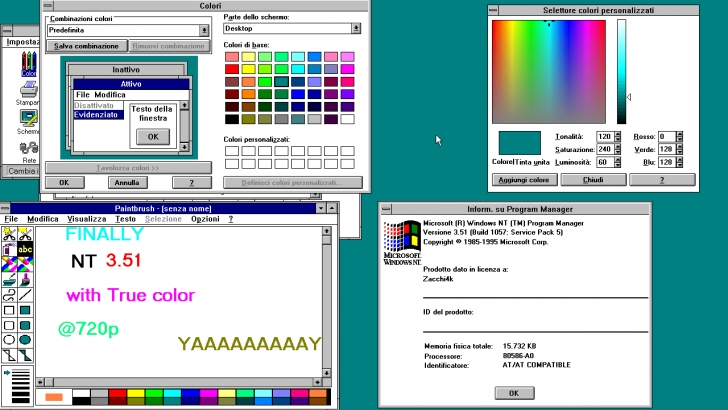Click Aggiungi colore button

[x=524, y=180]
